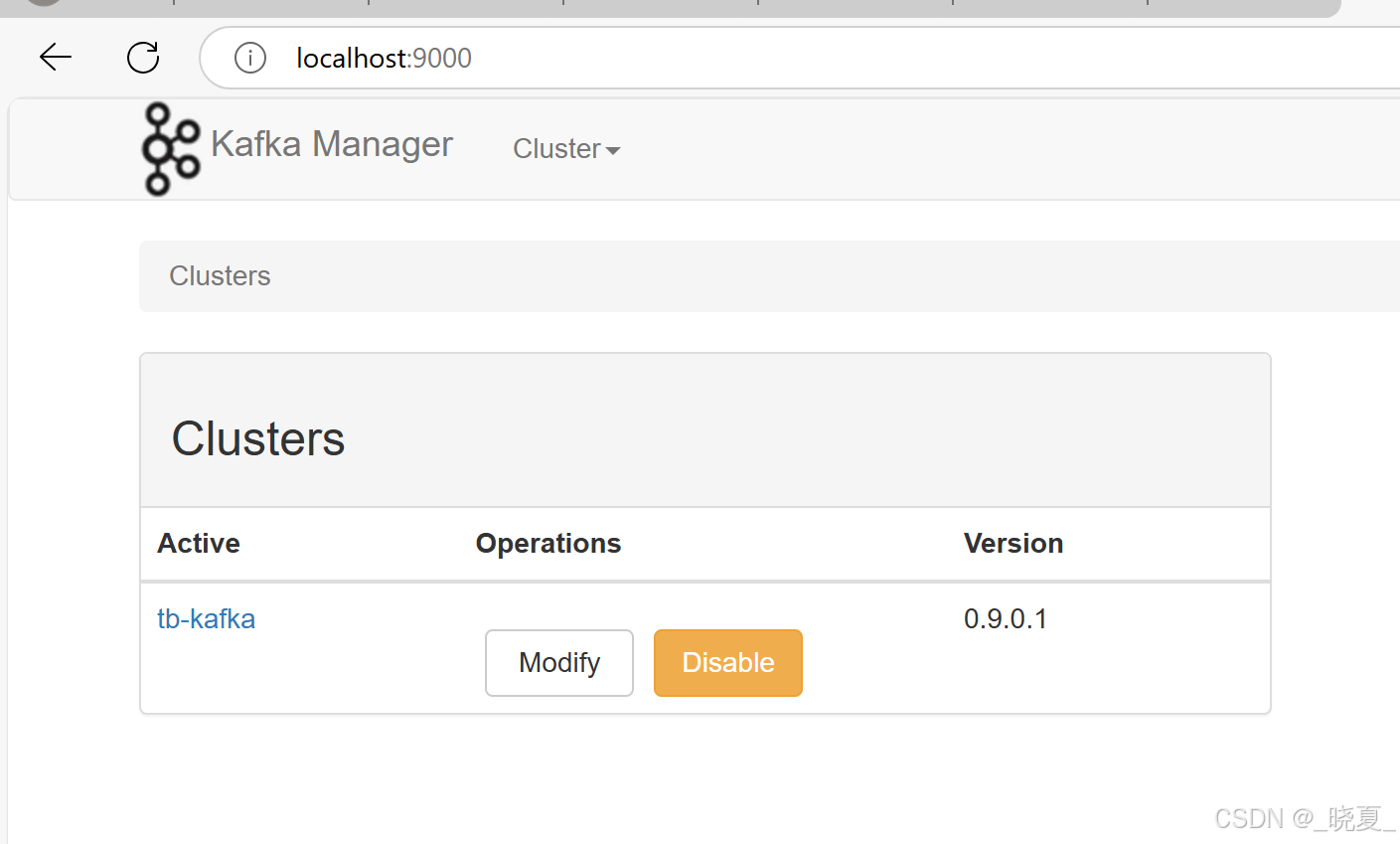
Task: Click the leftmost browser tab favicon
Action: pyautogui.click(x=41, y=4)
